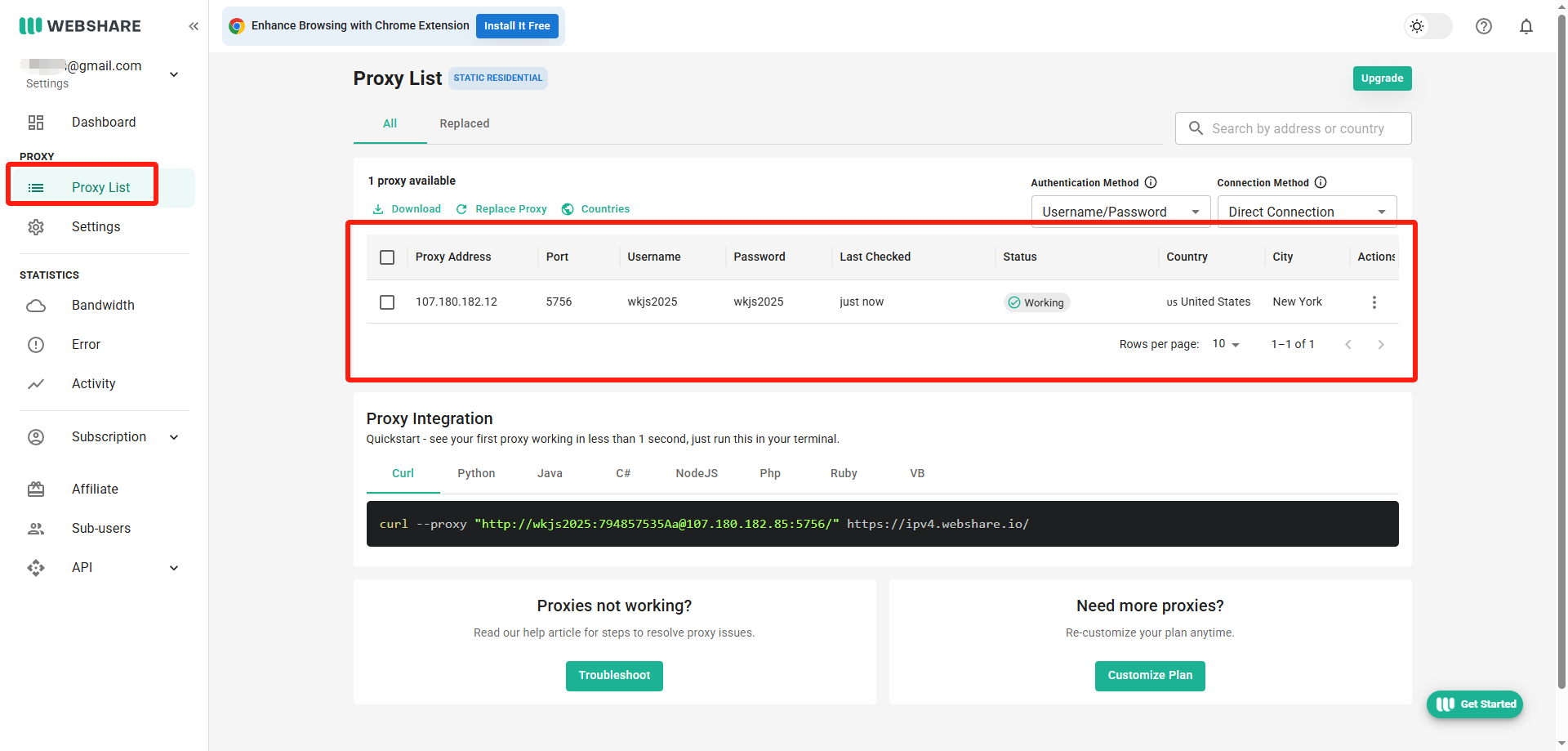The width and height of the screenshot is (1568, 751).
Task: Switch to the All tab
Action: pyautogui.click(x=390, y=123)
